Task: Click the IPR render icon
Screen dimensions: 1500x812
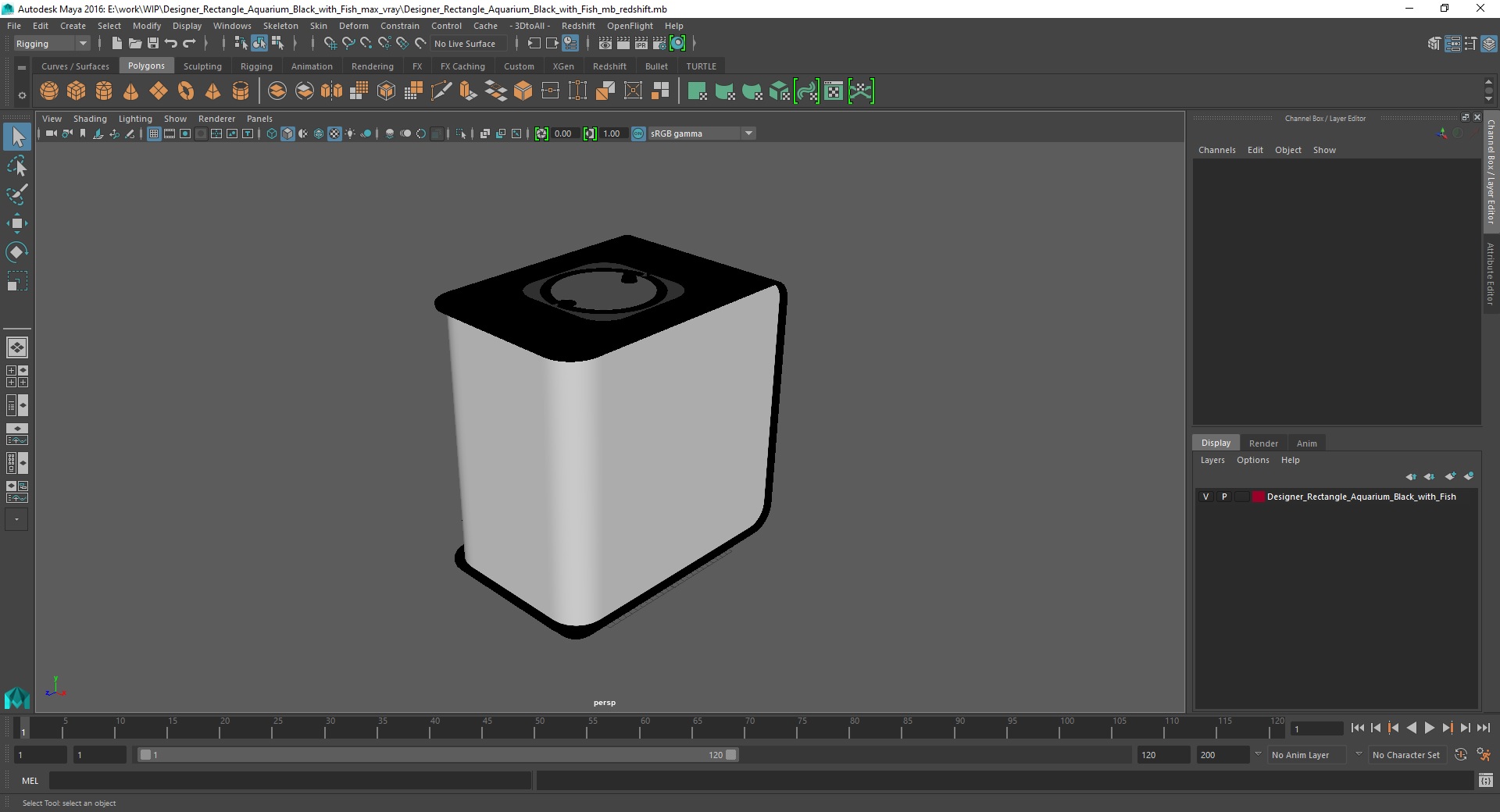Action: click(641, 44)
